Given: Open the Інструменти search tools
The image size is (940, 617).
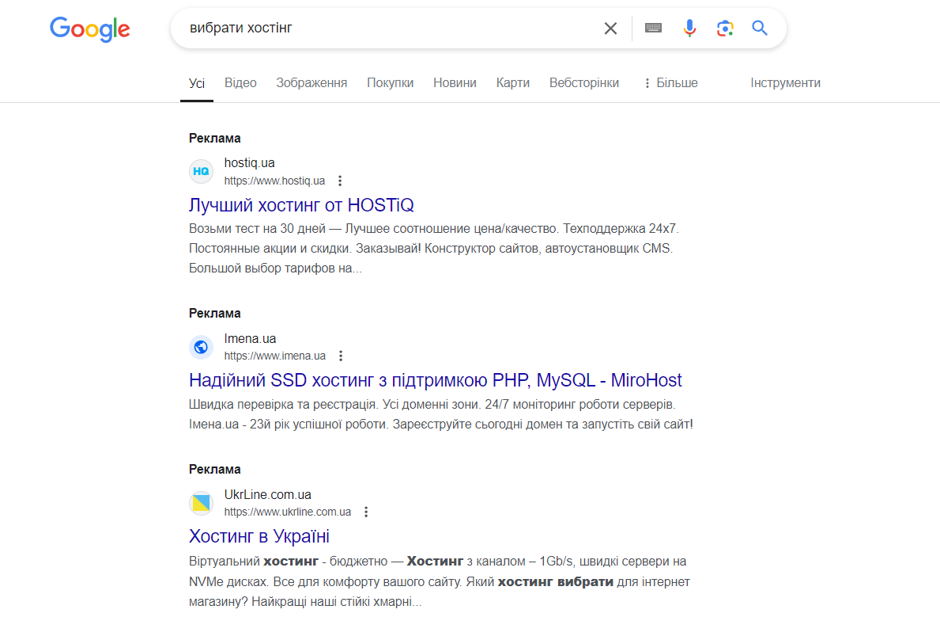Looking at the screenshot, I should click(x=785, y=83).
